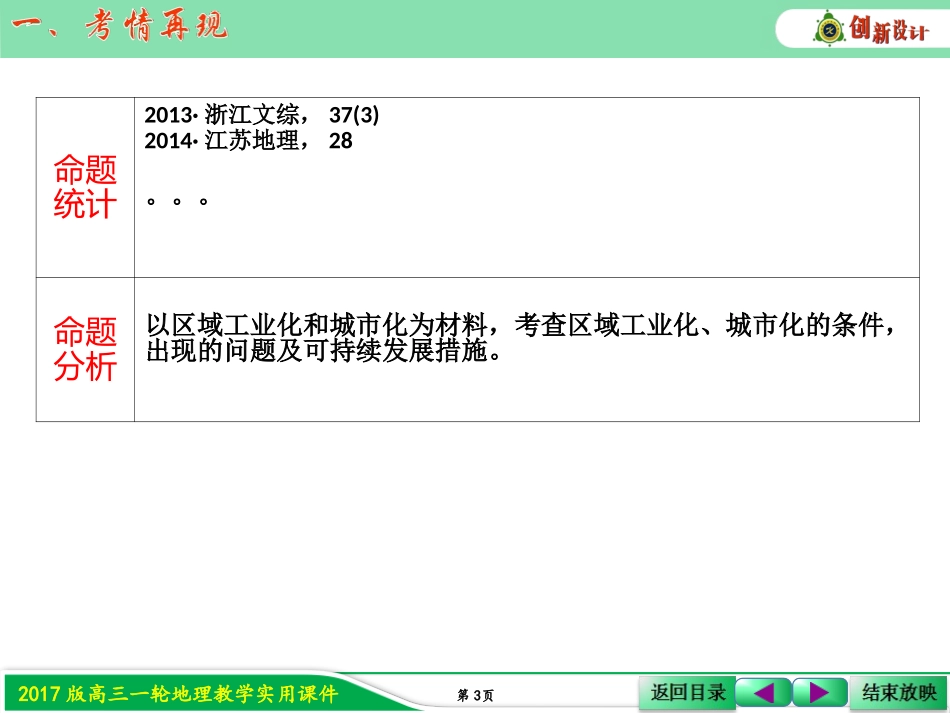Click the 返回目录 button

(687, 692)
